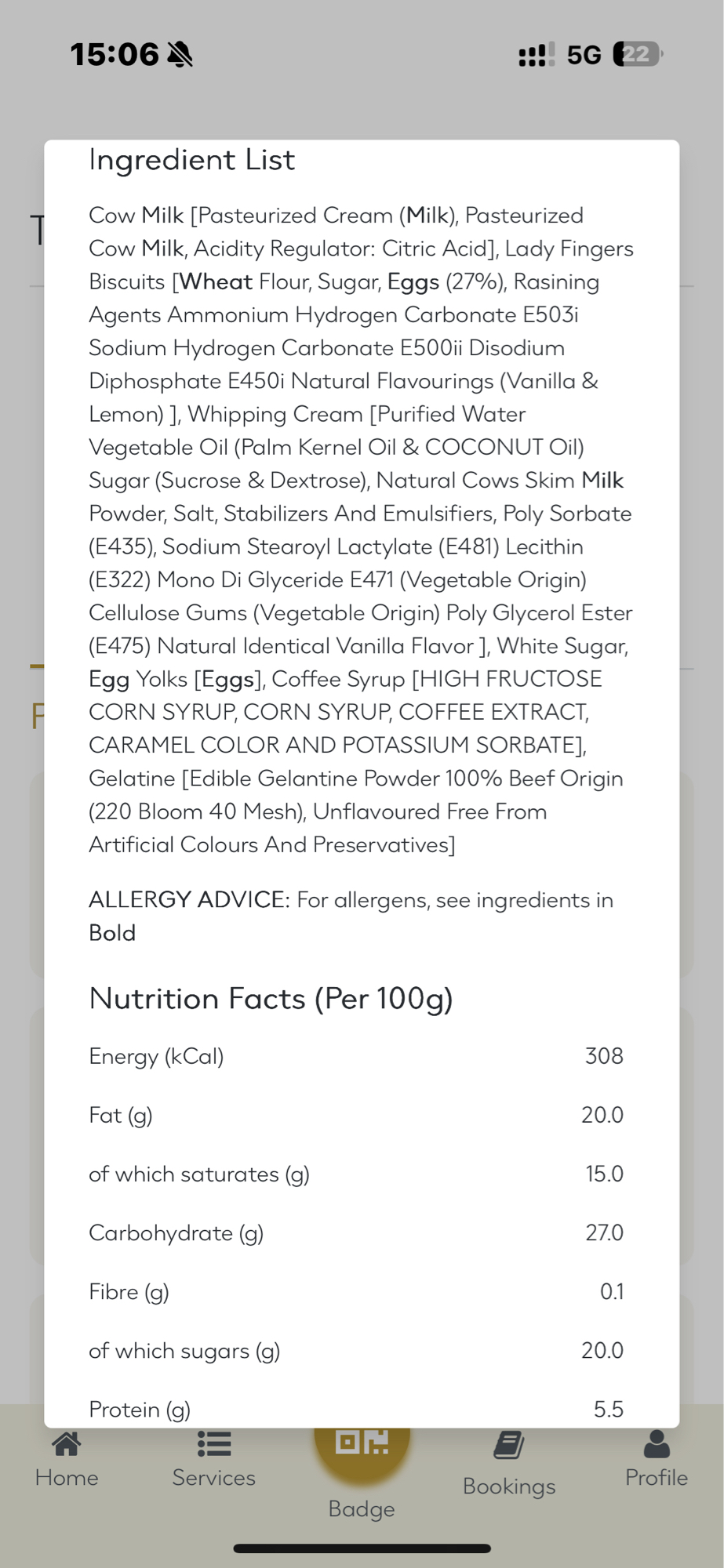Tap the Badge QR code icon
The image size is (724, 1568).
click(x=362, y=1443)
